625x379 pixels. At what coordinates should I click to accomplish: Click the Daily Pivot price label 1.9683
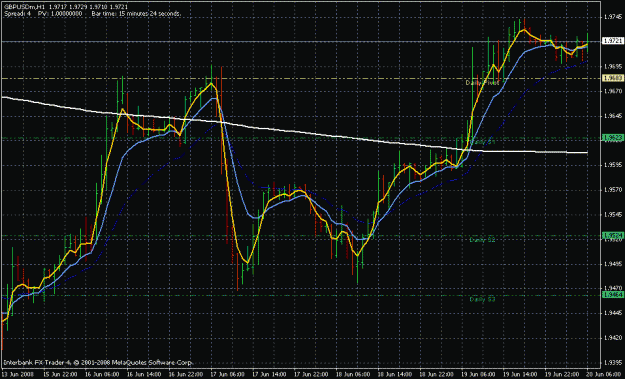[613, 79]
